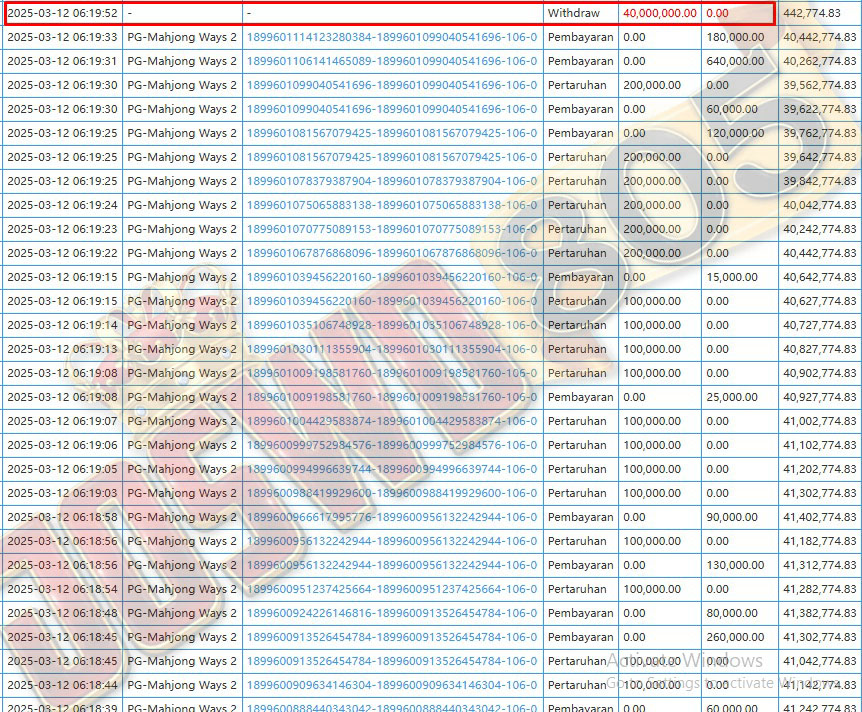
Task: Select the 2025-03-12 06:19:52 timestamp cell
Action: point(62,13)
